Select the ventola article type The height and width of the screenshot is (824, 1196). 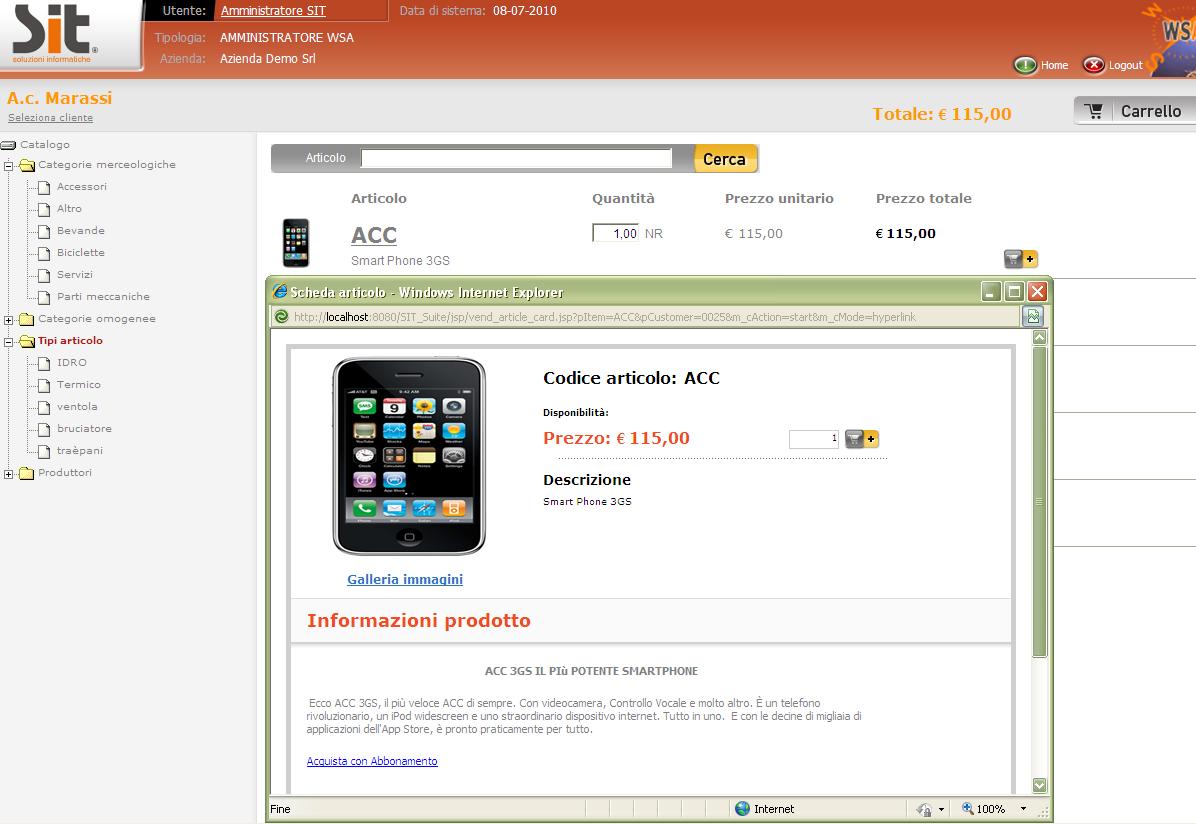(x=77, y=407)
